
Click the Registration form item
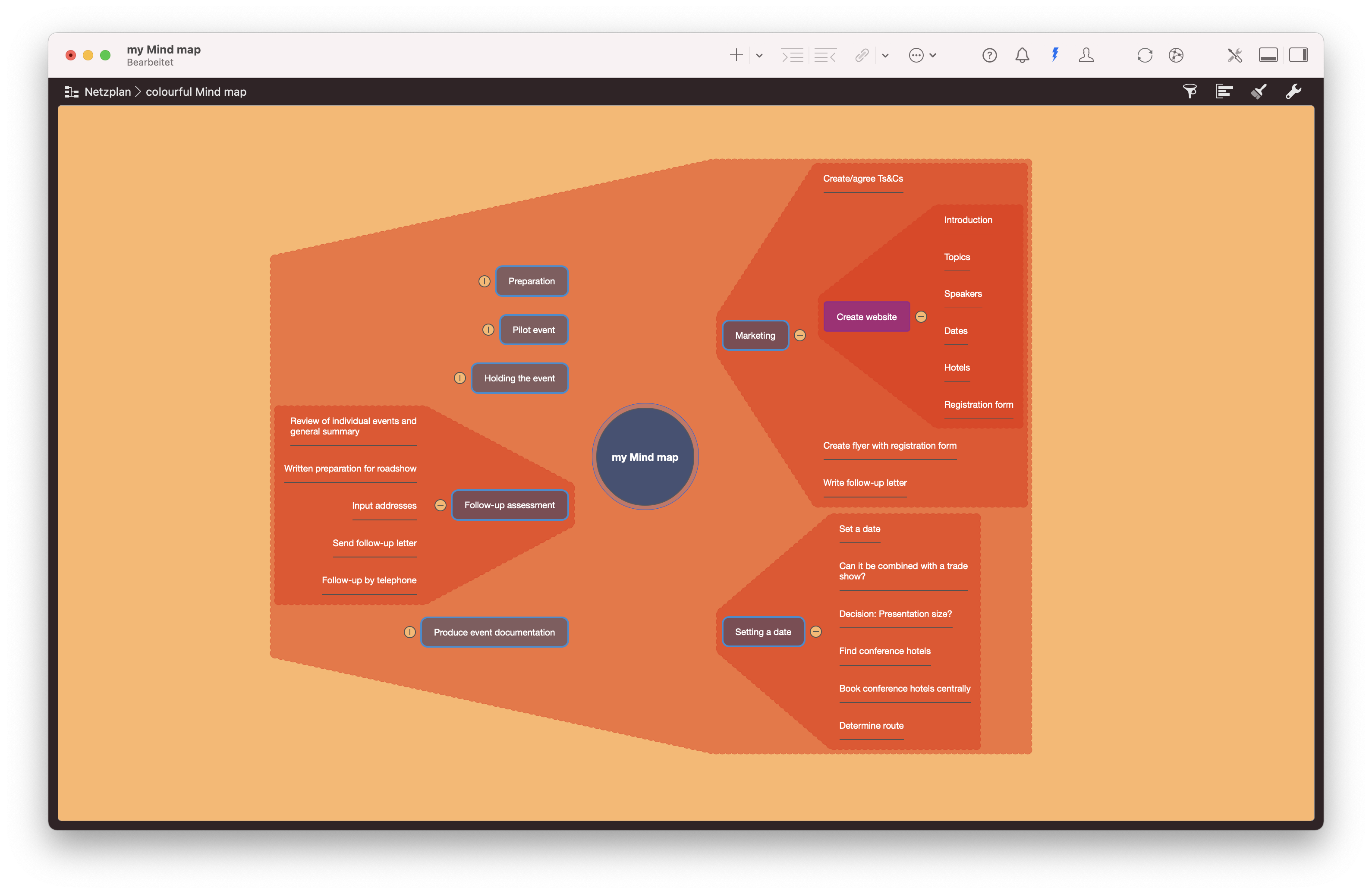click(x=978, y=405)
